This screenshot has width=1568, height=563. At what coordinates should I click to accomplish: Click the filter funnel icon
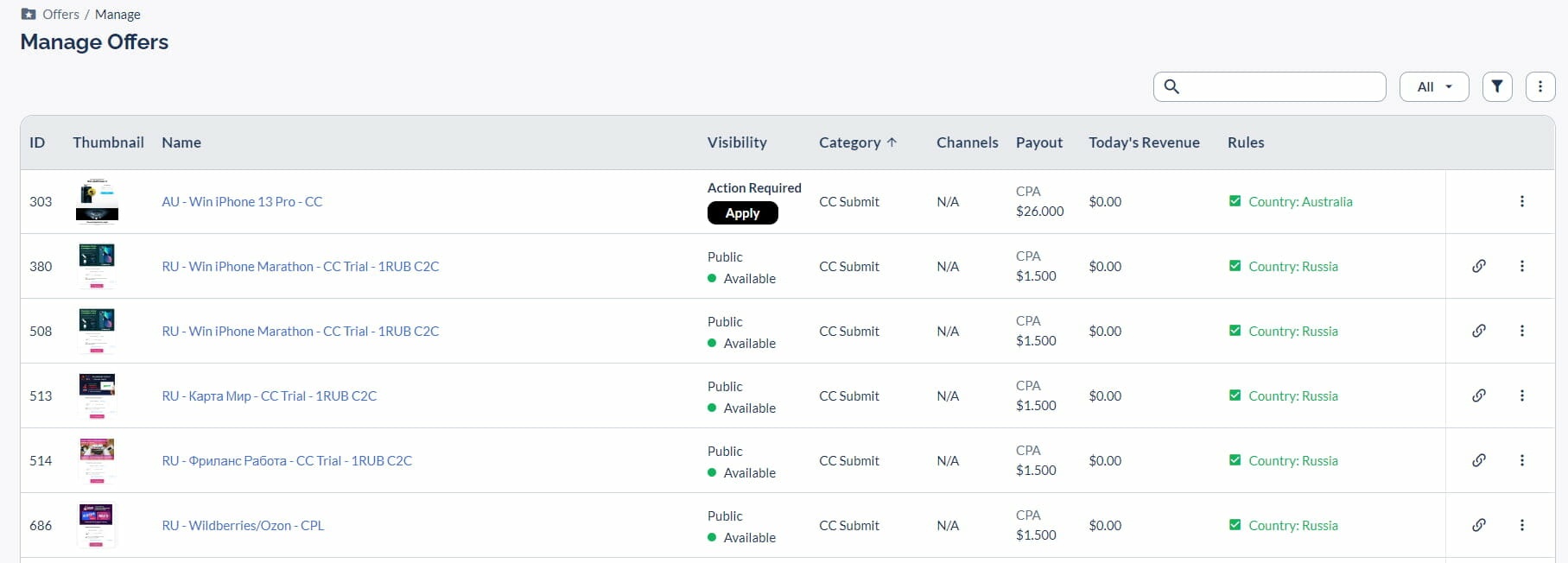1497,86
